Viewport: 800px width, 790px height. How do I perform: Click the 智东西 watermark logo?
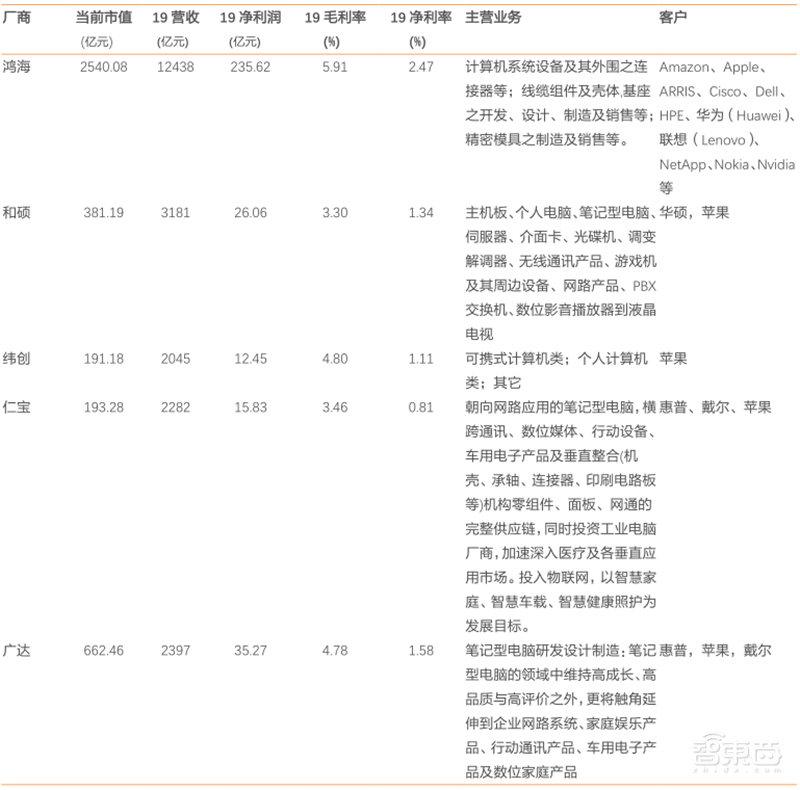coord(737,758)
